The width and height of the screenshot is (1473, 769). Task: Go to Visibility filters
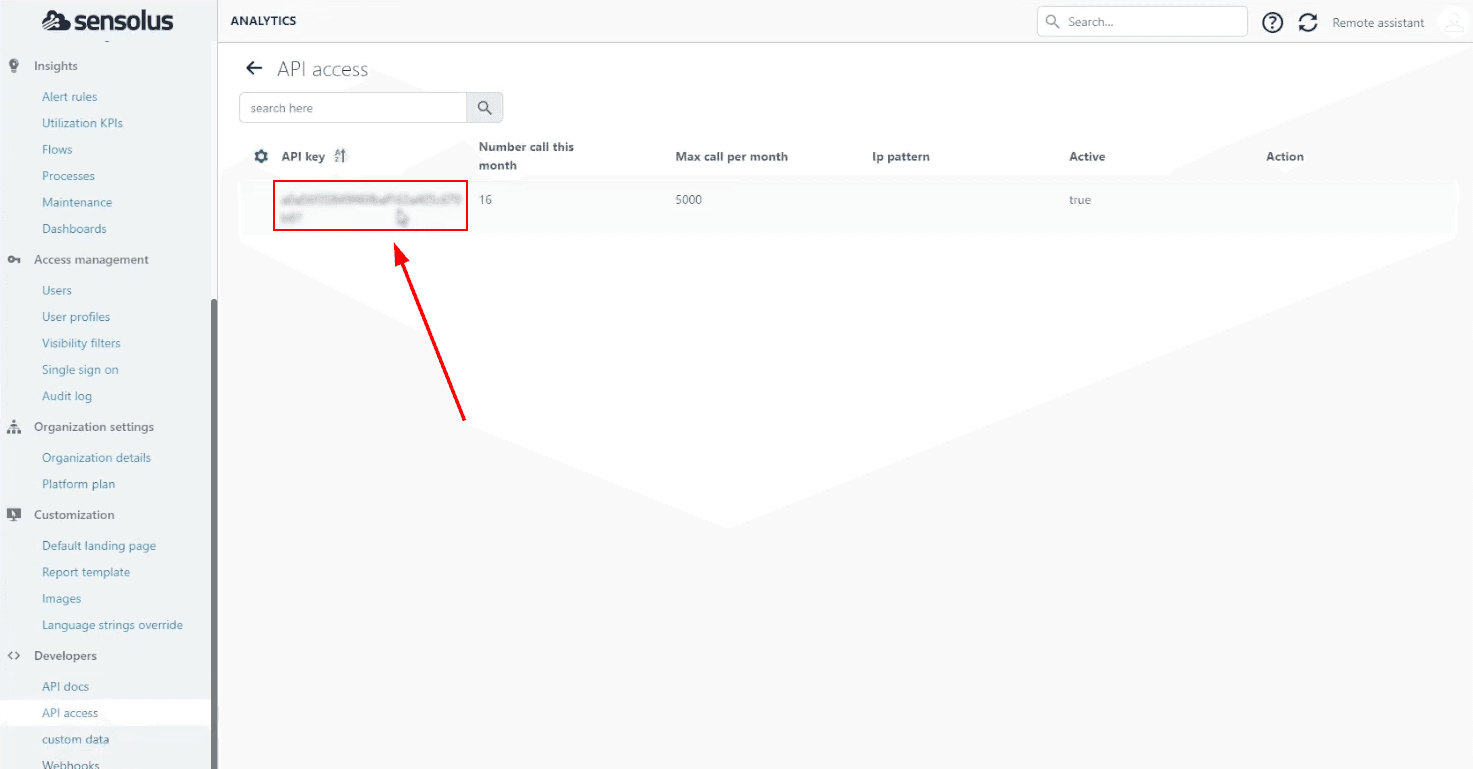pos(81,343)
